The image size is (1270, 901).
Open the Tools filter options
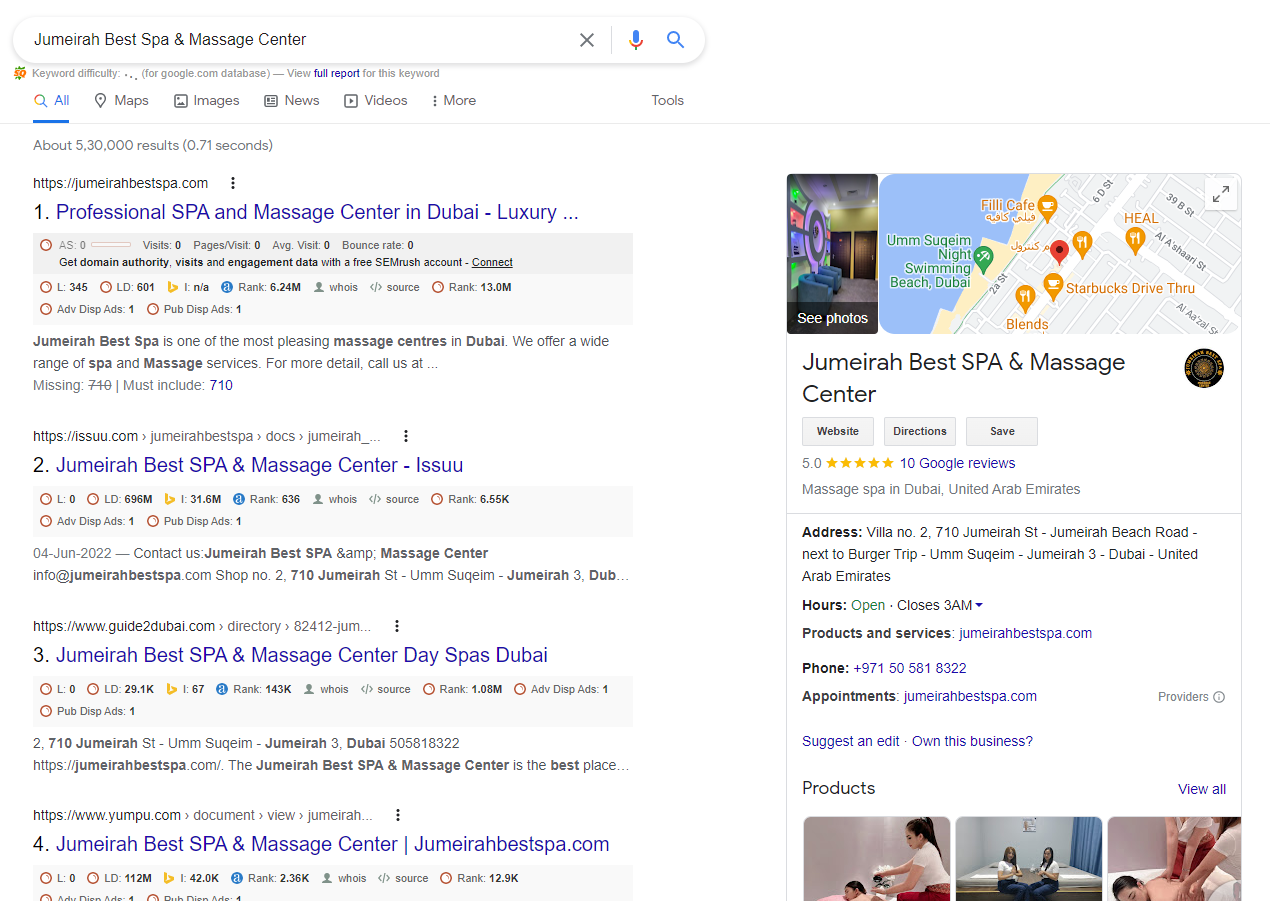pyautogui.click(x=667, y=100)
